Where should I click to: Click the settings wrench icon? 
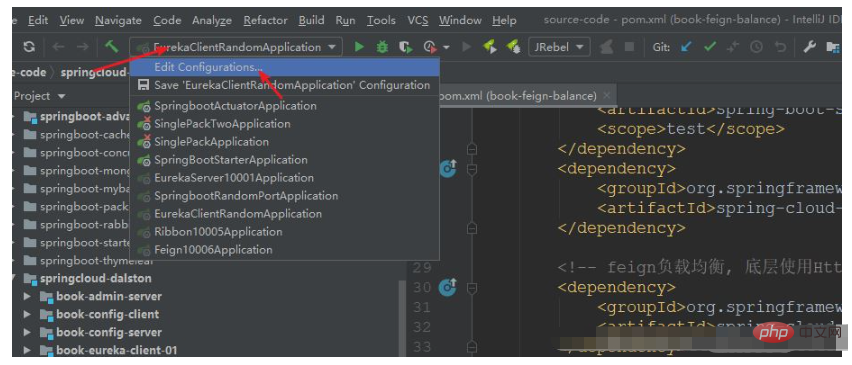tap(810, 47)
